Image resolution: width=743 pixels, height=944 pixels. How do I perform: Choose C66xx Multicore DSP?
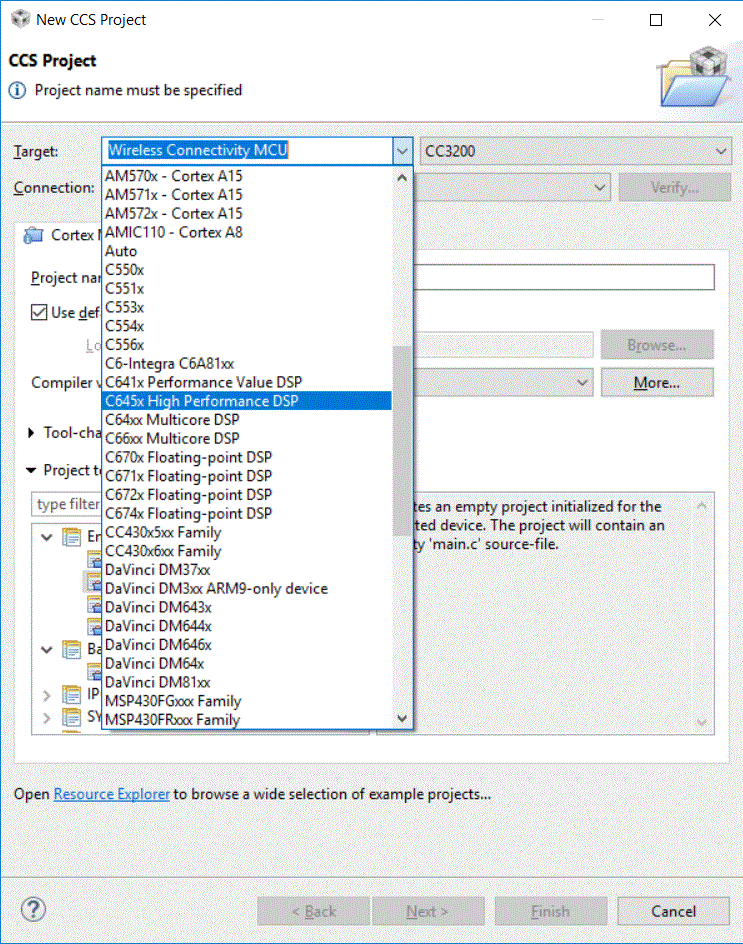pos(247,438)
